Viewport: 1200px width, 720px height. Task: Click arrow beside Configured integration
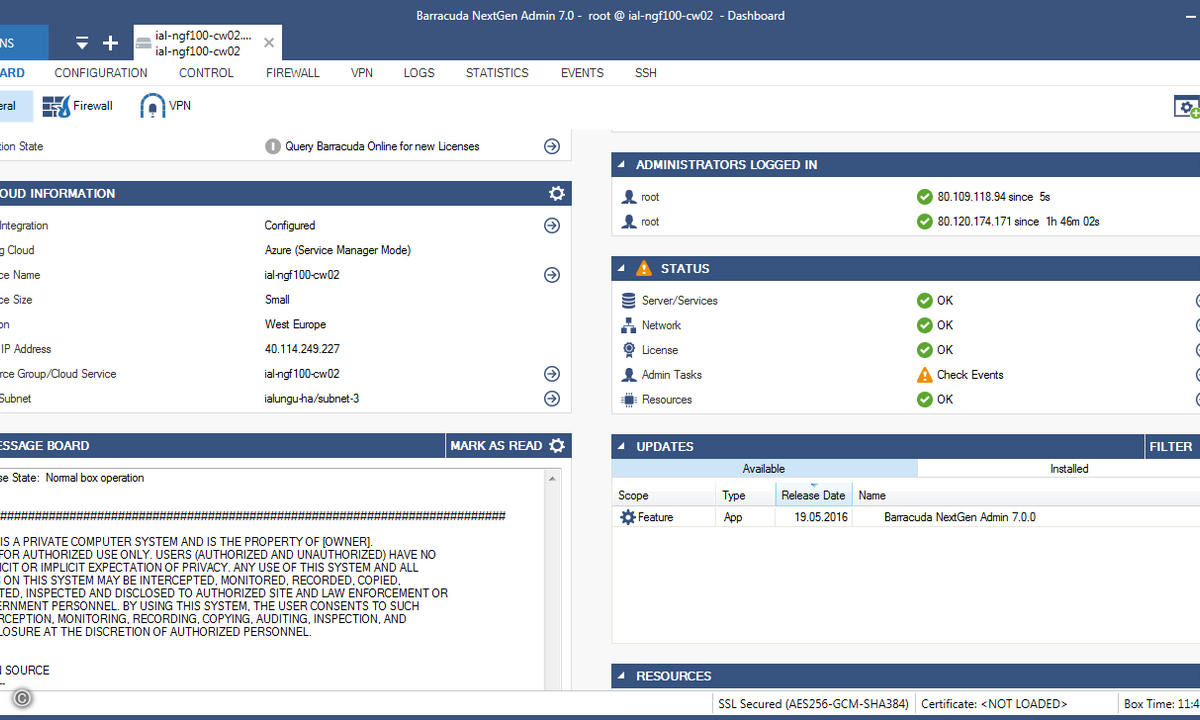click(x=552, y=226)
